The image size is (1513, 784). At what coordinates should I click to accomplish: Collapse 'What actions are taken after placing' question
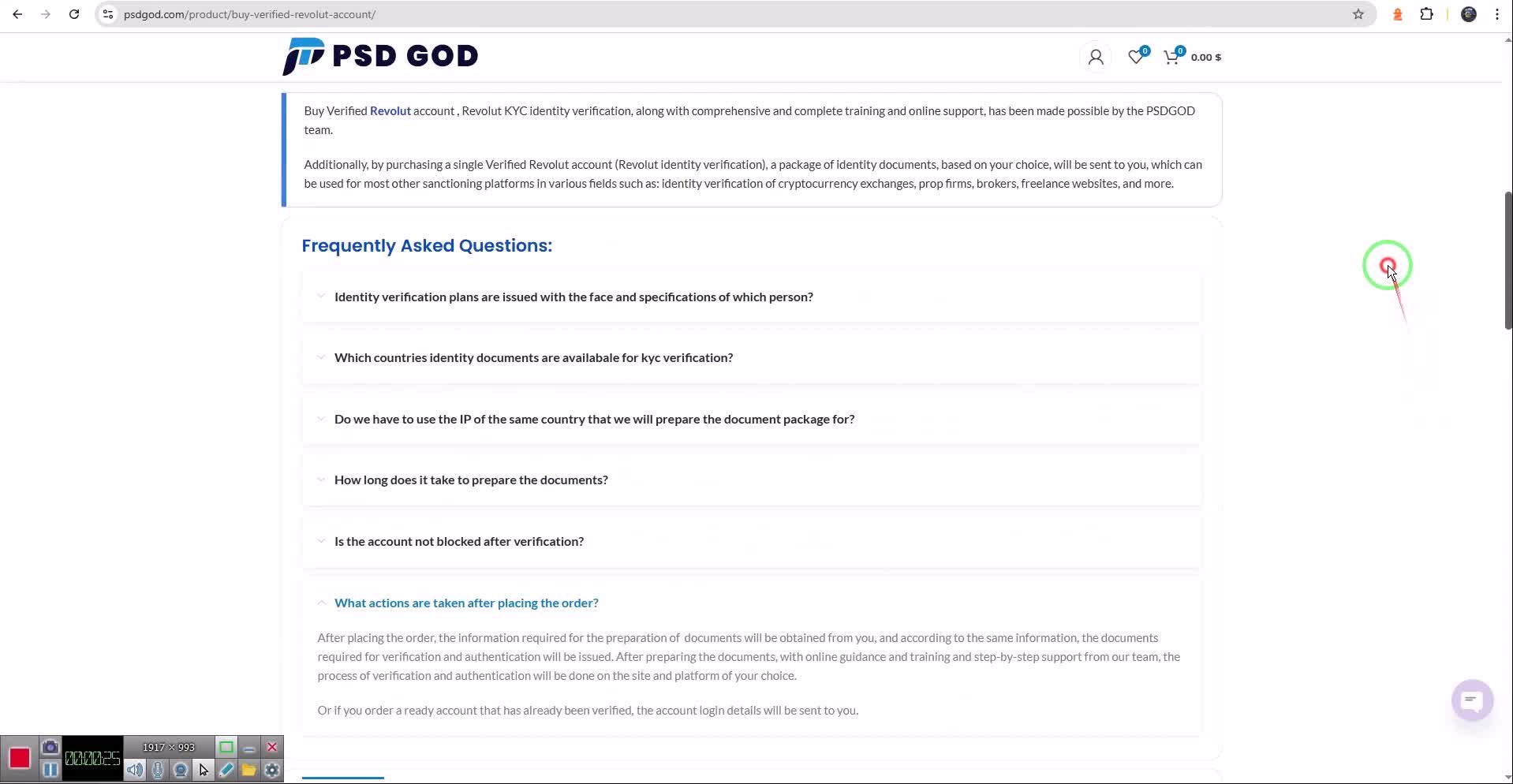(x=751, y=603)
